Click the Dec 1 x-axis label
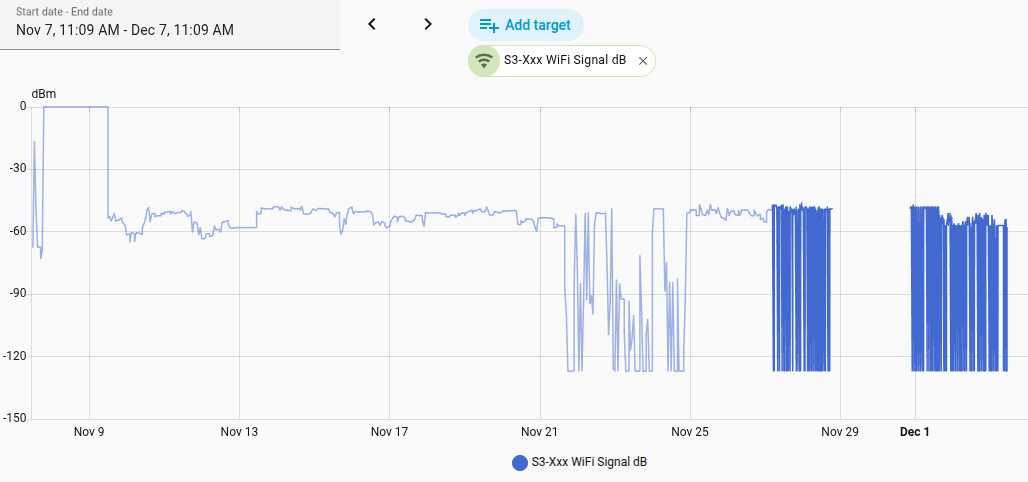 [x=915, y=432]
